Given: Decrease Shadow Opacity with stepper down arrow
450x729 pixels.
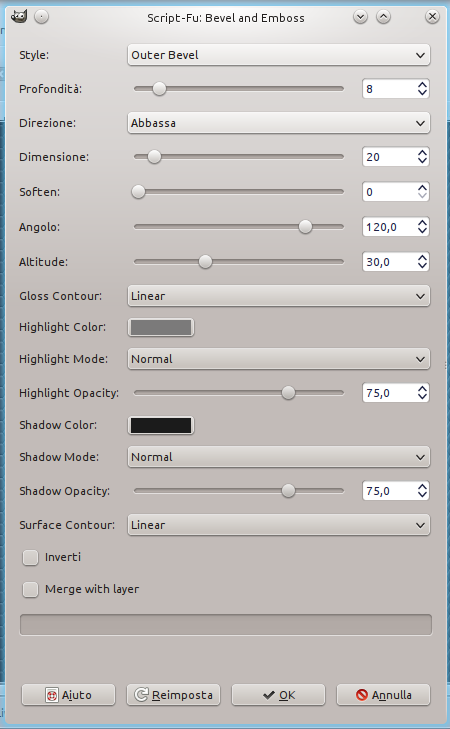Looking at the screenshot, I should (x=422, y=495).
